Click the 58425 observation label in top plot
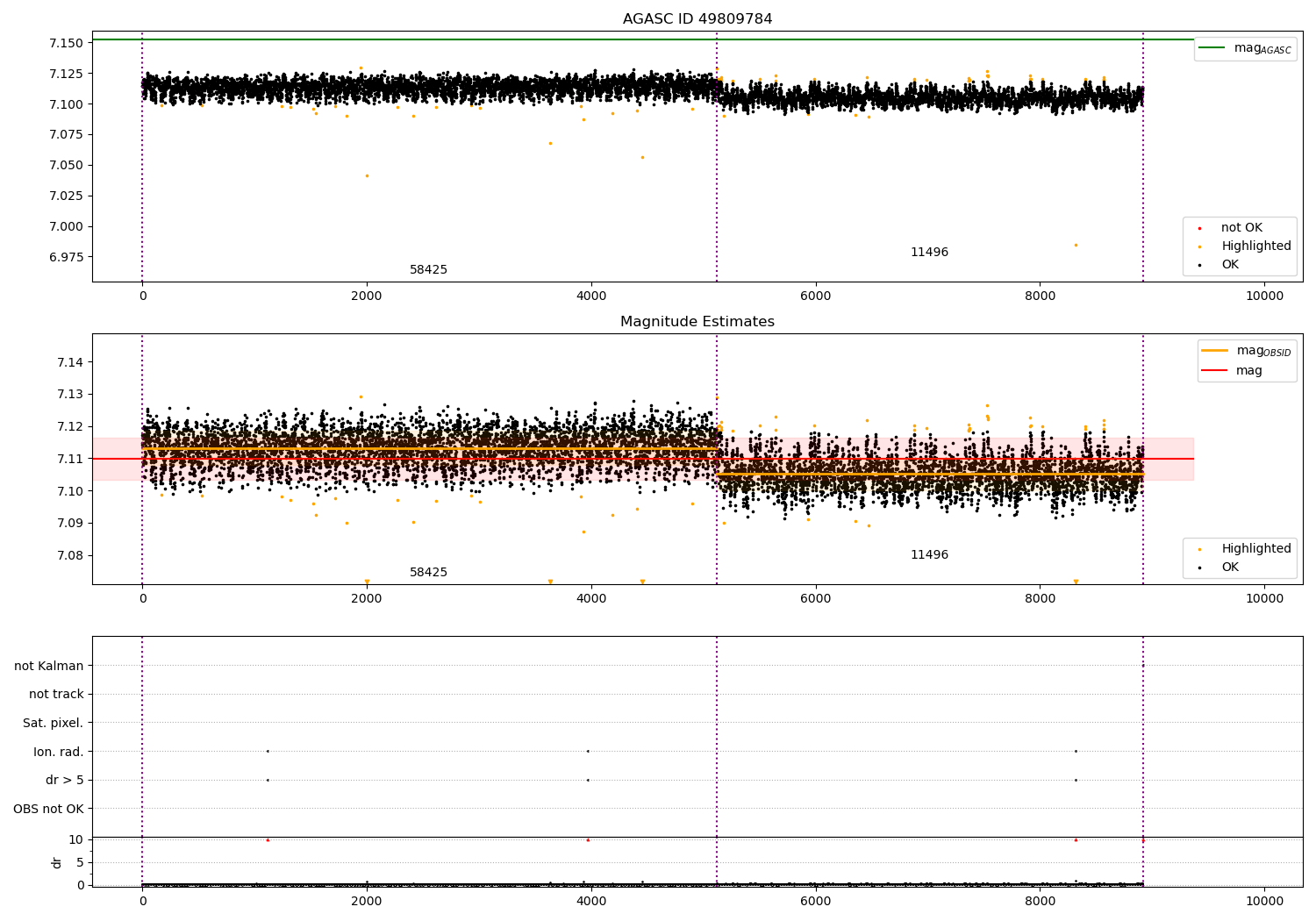Screen dimensions: 1316x921 click(x=428, y=270)
